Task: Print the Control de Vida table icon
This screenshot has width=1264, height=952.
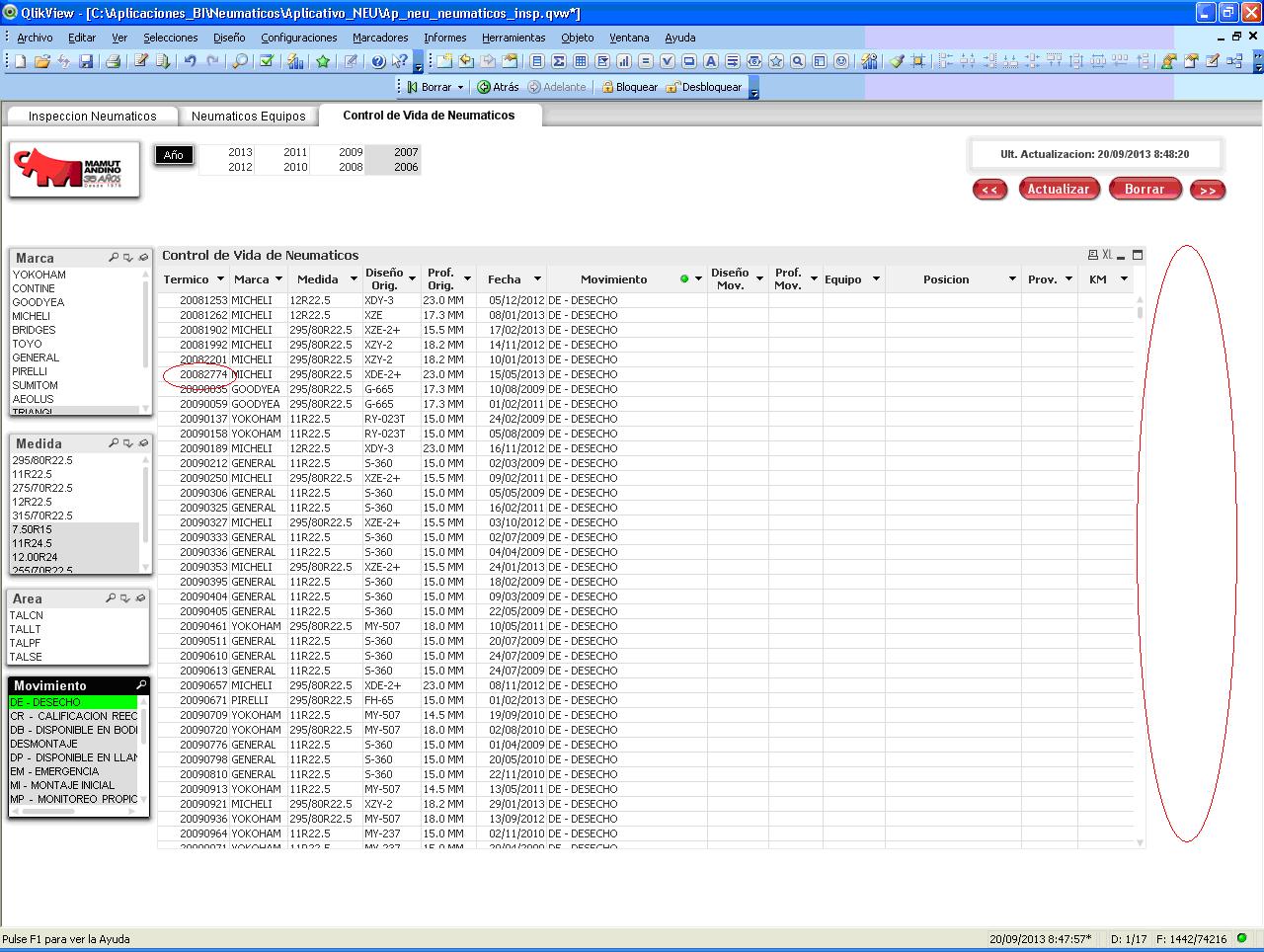Action: pos(1093,255)
